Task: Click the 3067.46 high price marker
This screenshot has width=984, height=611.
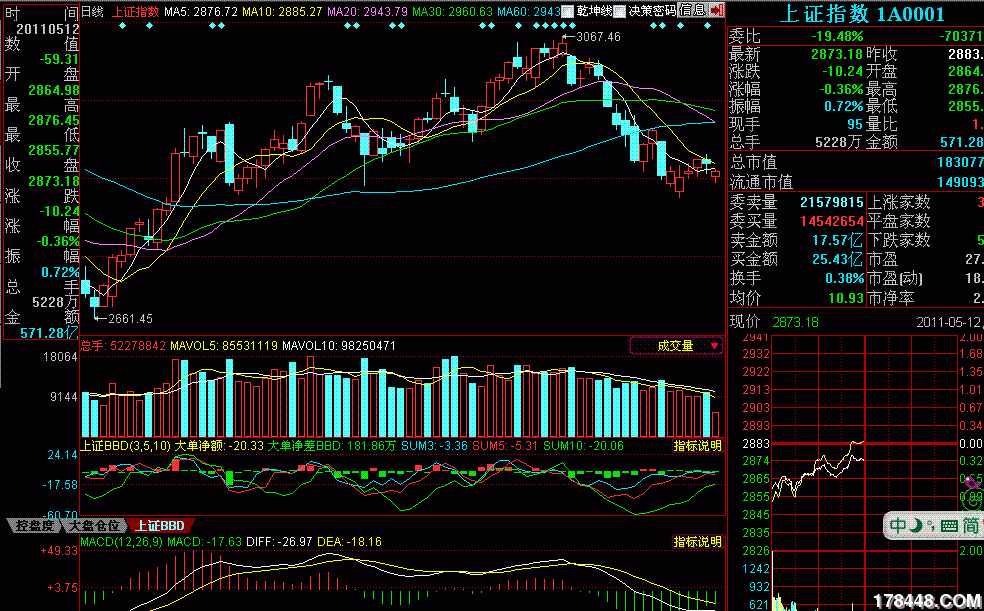Action: tap(598, 36)
